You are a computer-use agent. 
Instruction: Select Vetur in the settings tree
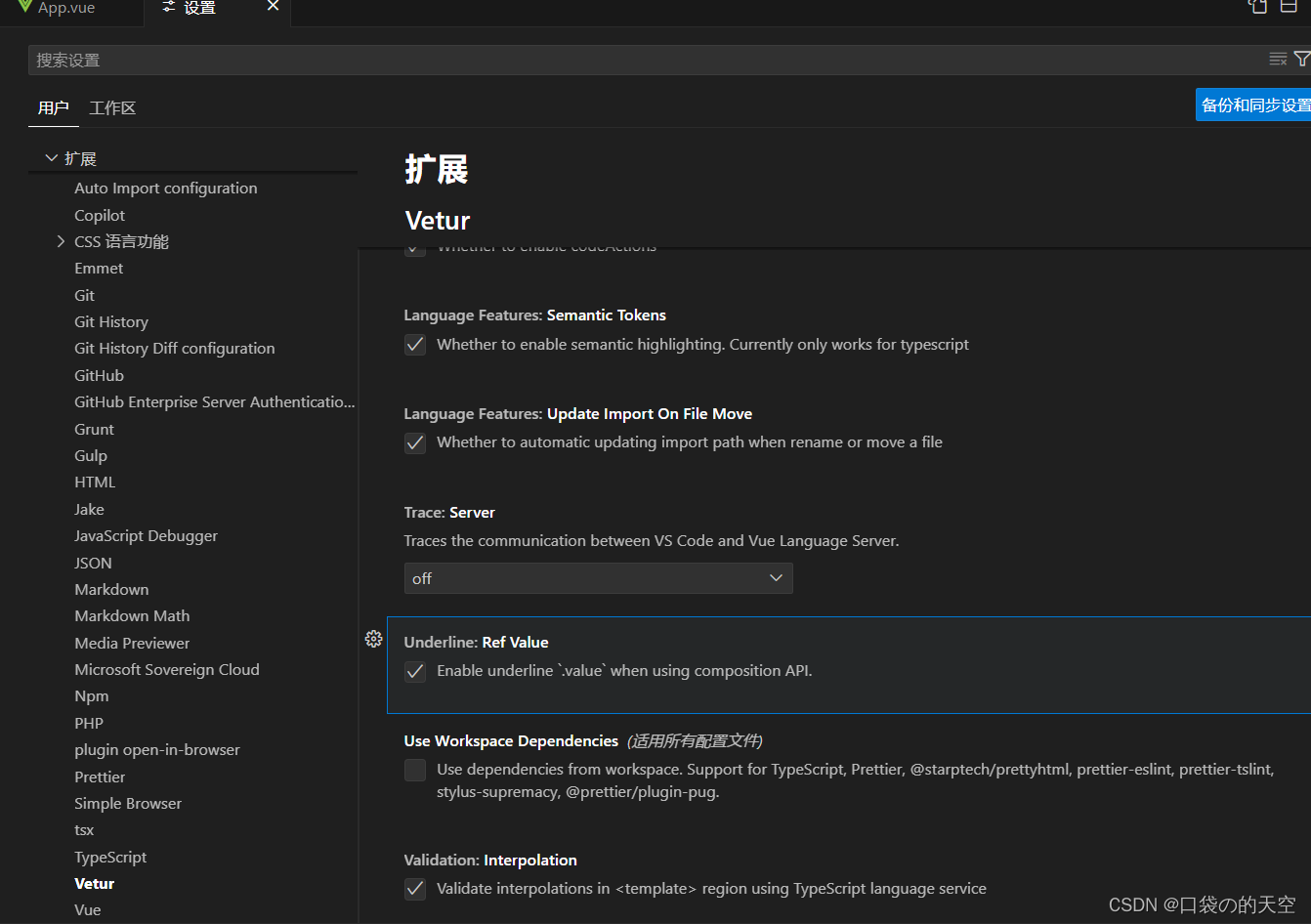(x=95, y=884)
